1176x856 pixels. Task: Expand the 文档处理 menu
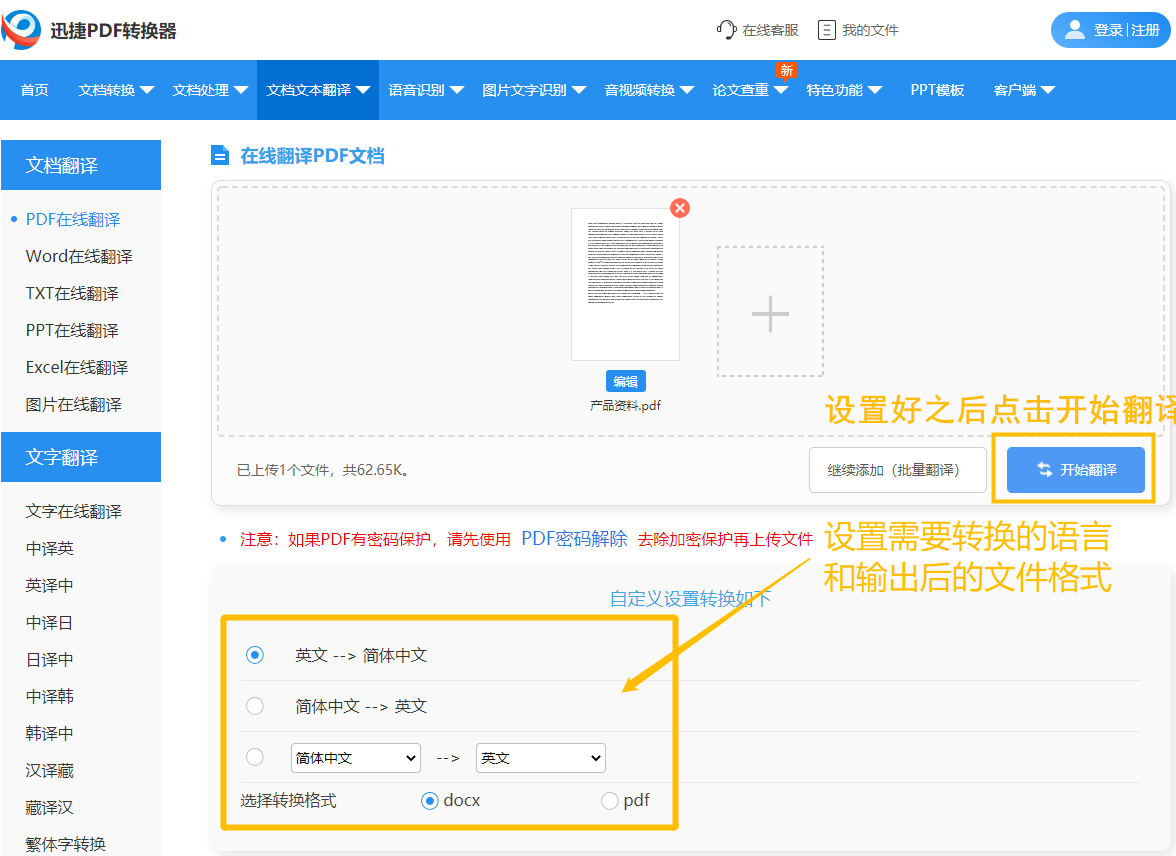pos(210,90)
